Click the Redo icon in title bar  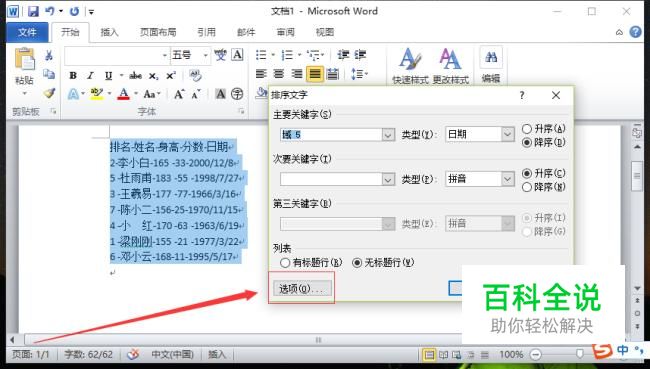point(75,11)
